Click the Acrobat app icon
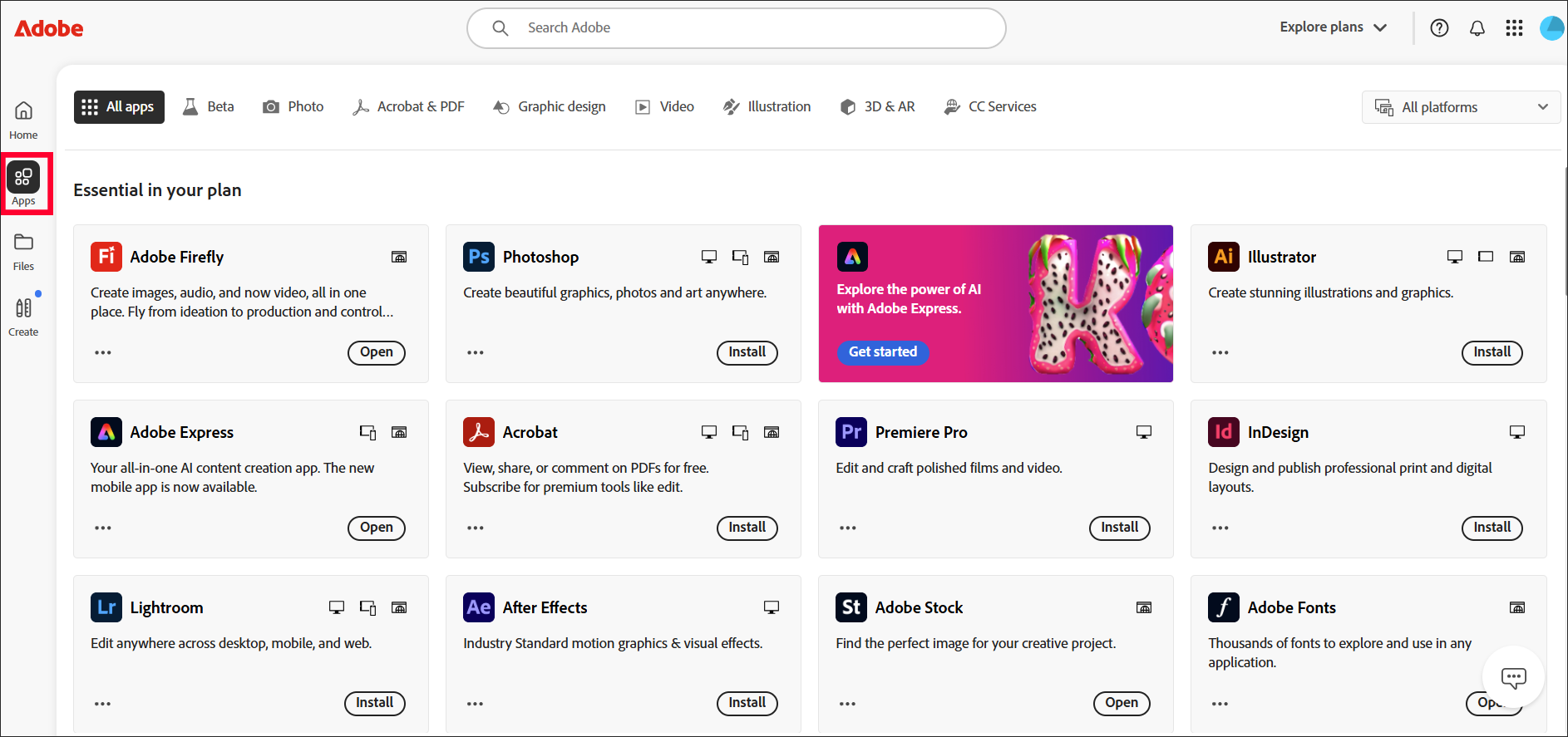Screen dimensions: 1568x737 479,432
